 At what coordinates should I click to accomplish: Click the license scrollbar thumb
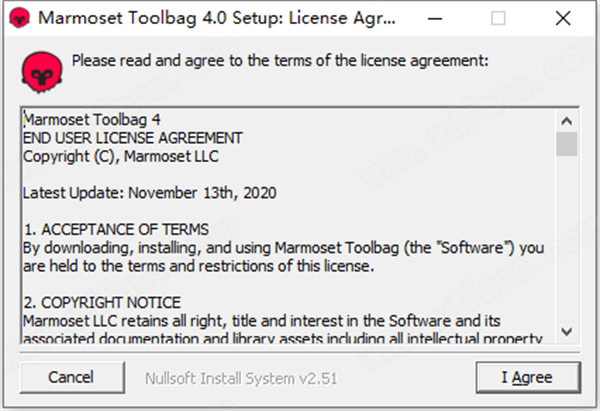[567, 143]
